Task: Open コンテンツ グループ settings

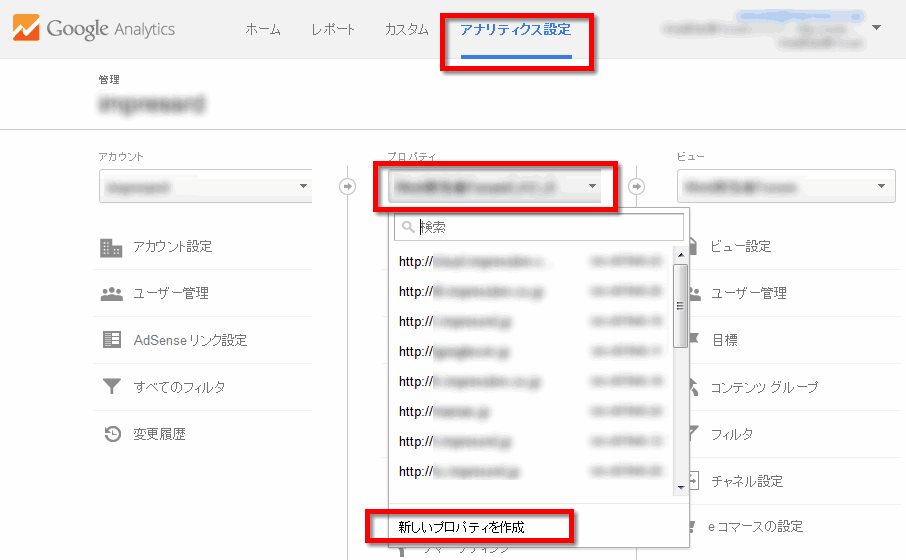Action: 763,387
